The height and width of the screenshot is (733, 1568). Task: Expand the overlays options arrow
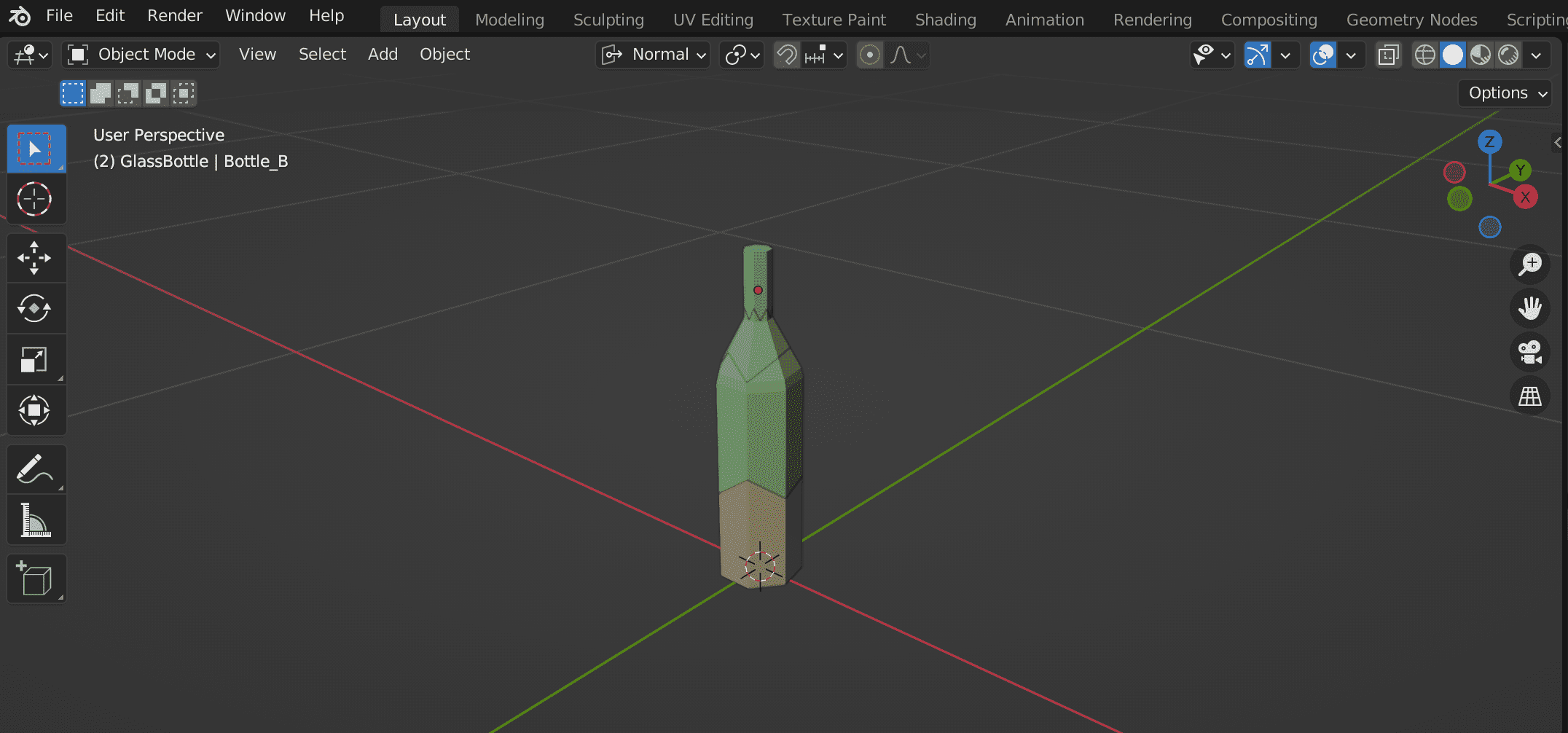(x=1352, y=55)
